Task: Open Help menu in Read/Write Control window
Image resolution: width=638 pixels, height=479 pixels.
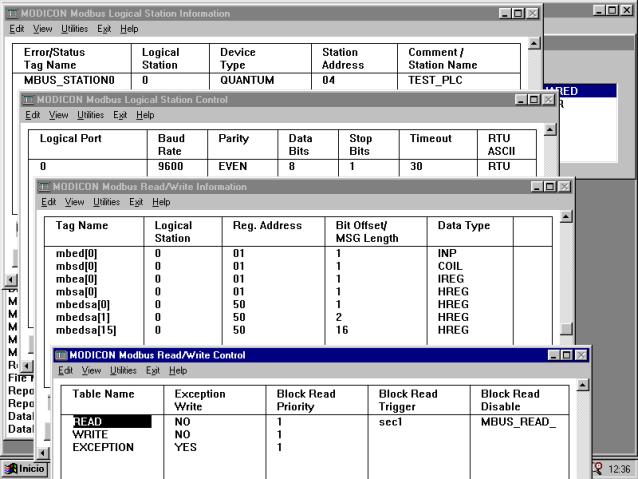Action: click(178, 370)
